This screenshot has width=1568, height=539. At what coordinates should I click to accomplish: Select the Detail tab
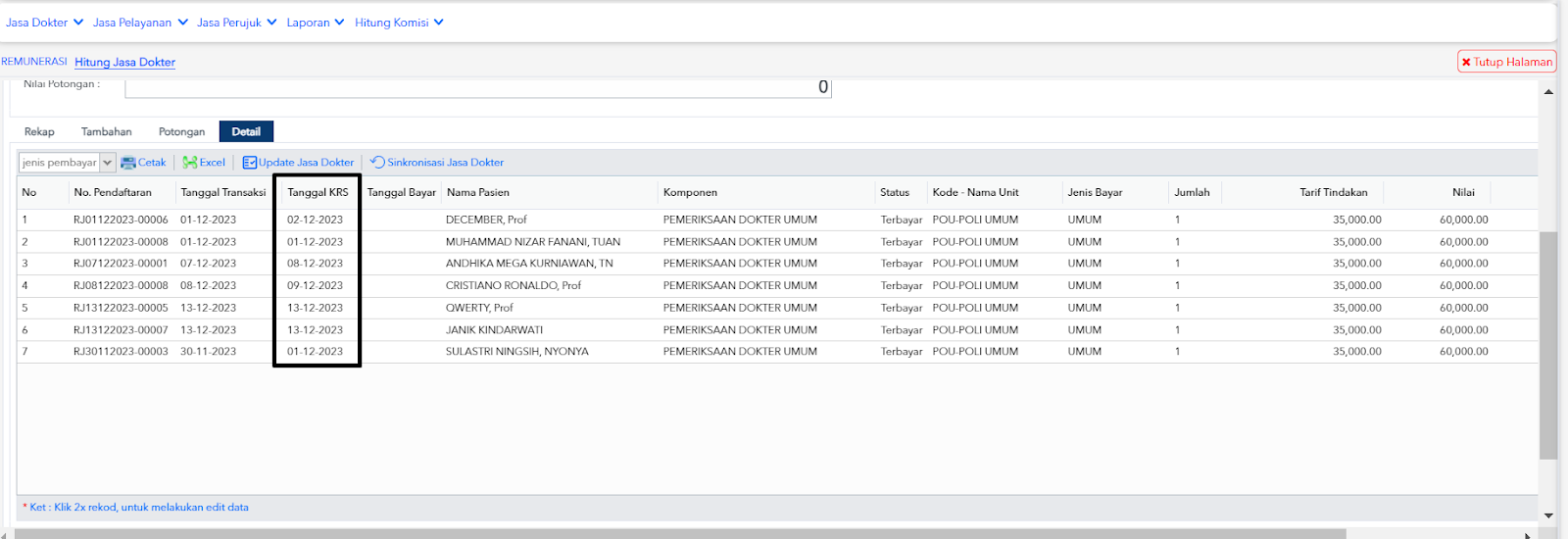point(246,131)
